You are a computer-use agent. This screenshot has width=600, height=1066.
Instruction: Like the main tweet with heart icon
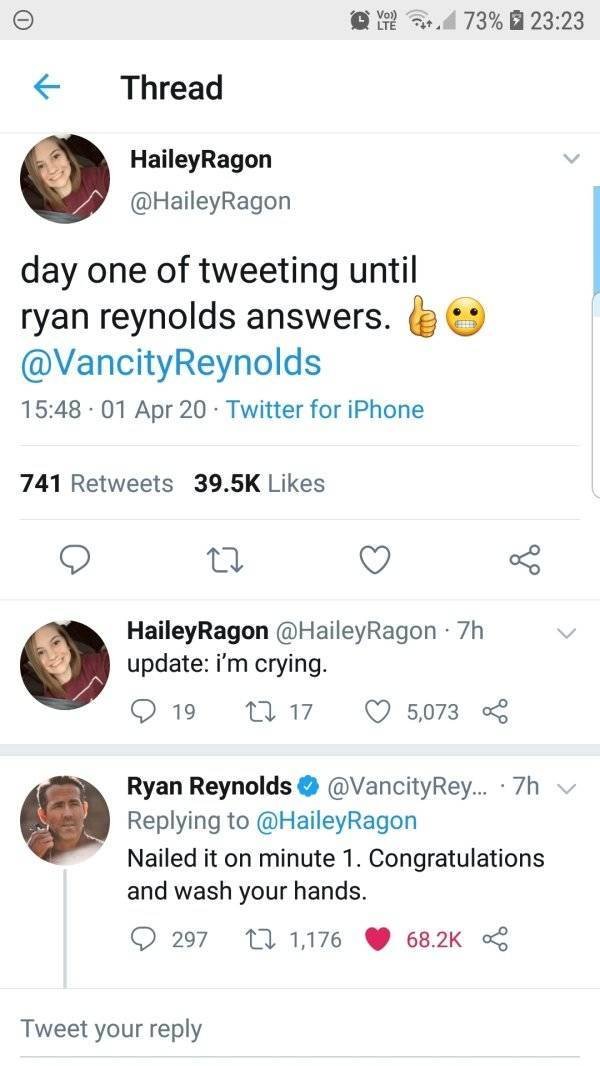pos(374,561)
